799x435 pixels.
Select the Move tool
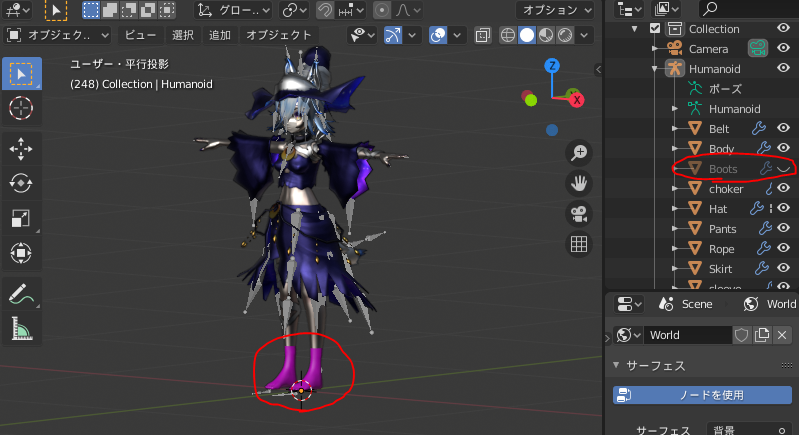(x=21, y=149)
